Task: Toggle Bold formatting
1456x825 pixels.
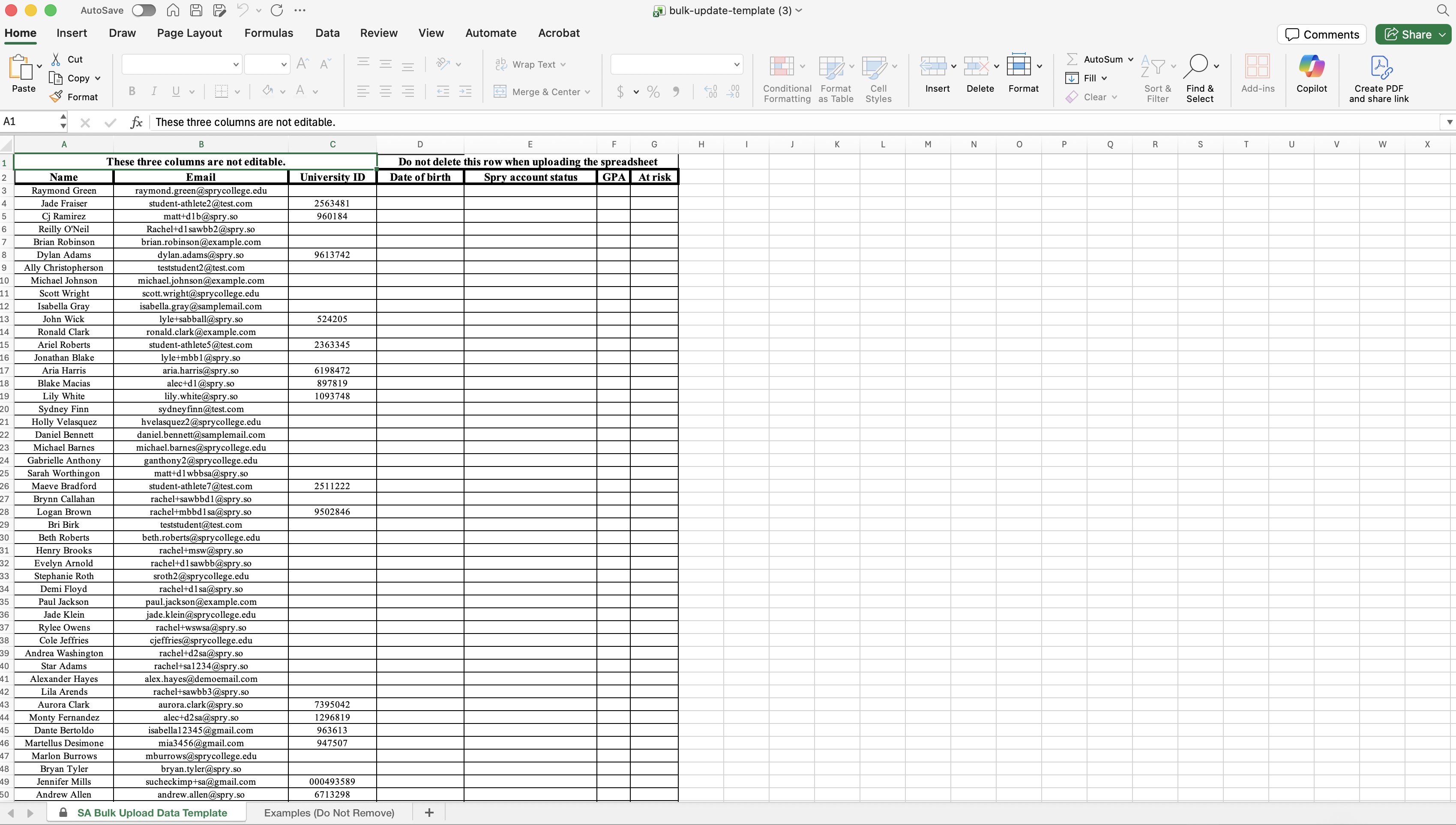Action: [132, 91]
